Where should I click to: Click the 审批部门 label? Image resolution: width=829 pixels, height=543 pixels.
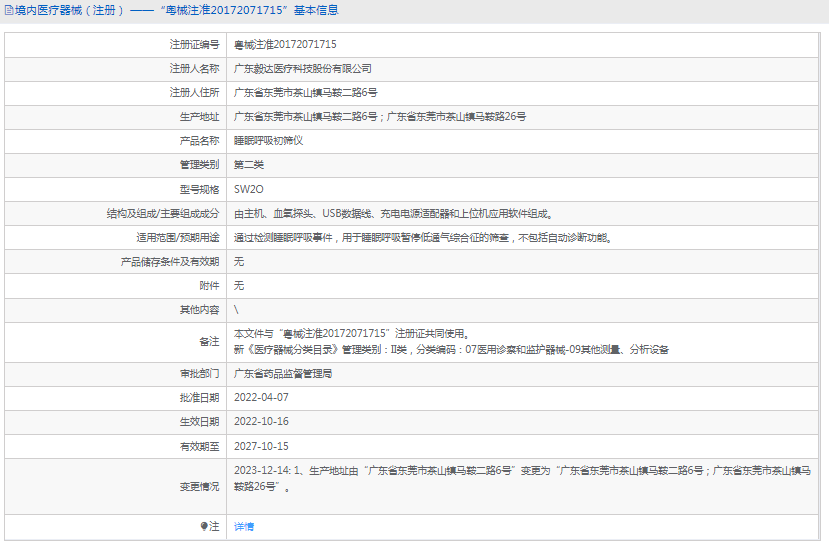point(199,374)
